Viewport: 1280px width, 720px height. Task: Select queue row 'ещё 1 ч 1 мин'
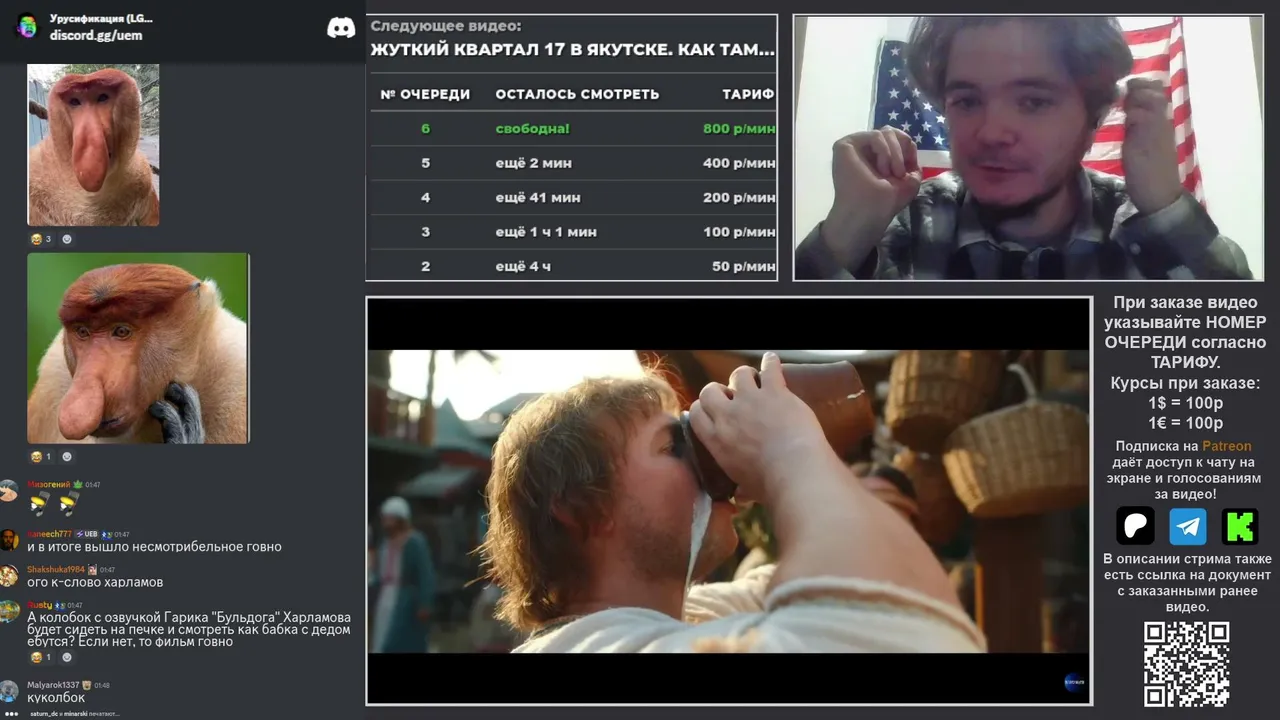click(x=573, y=232)
